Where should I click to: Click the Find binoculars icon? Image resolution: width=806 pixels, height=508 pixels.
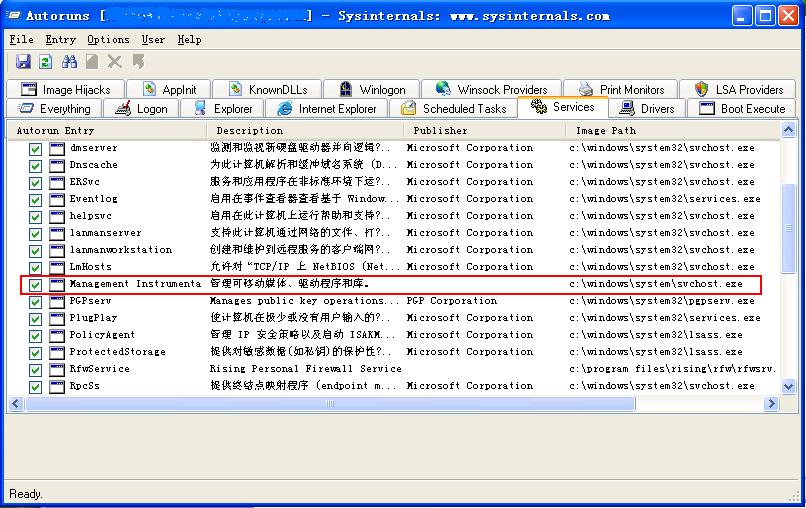69,62
